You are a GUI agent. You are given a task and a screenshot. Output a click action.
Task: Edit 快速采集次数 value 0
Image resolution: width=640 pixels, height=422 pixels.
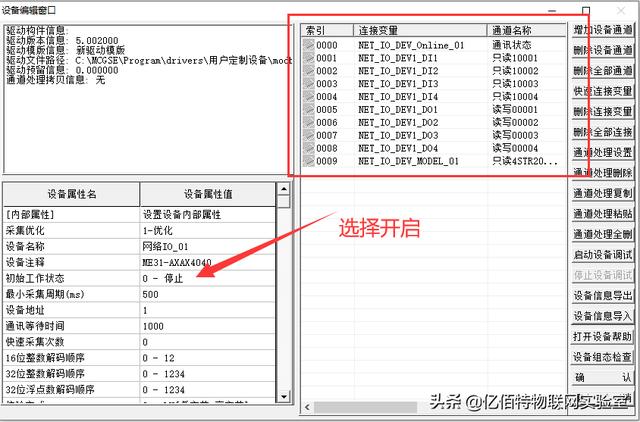[208, 342]
